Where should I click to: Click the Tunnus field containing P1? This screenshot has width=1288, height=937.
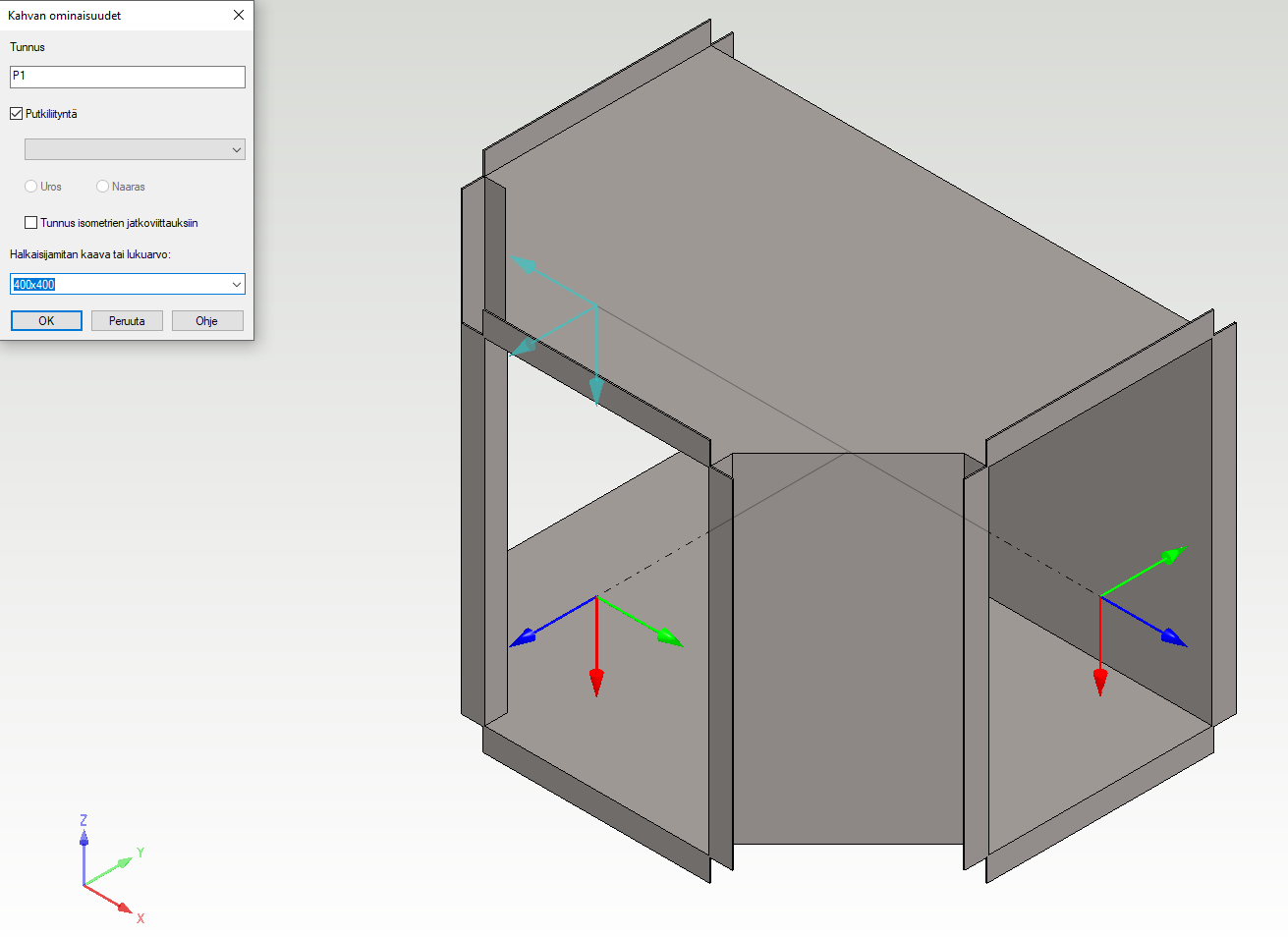click(x=128, y=77)
